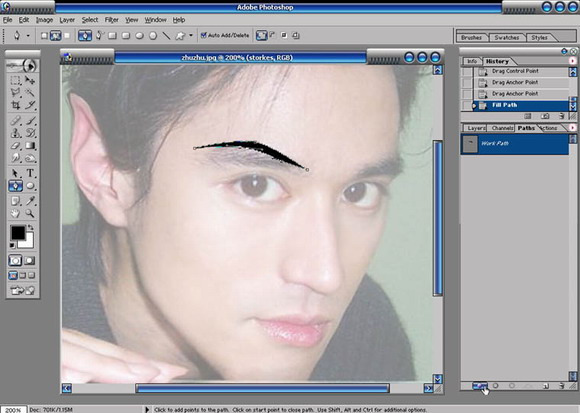Screen dimensions: 580x413
Task: Click the Eyedropper tool
Action: pyautogui.click(x=30, y=201)
